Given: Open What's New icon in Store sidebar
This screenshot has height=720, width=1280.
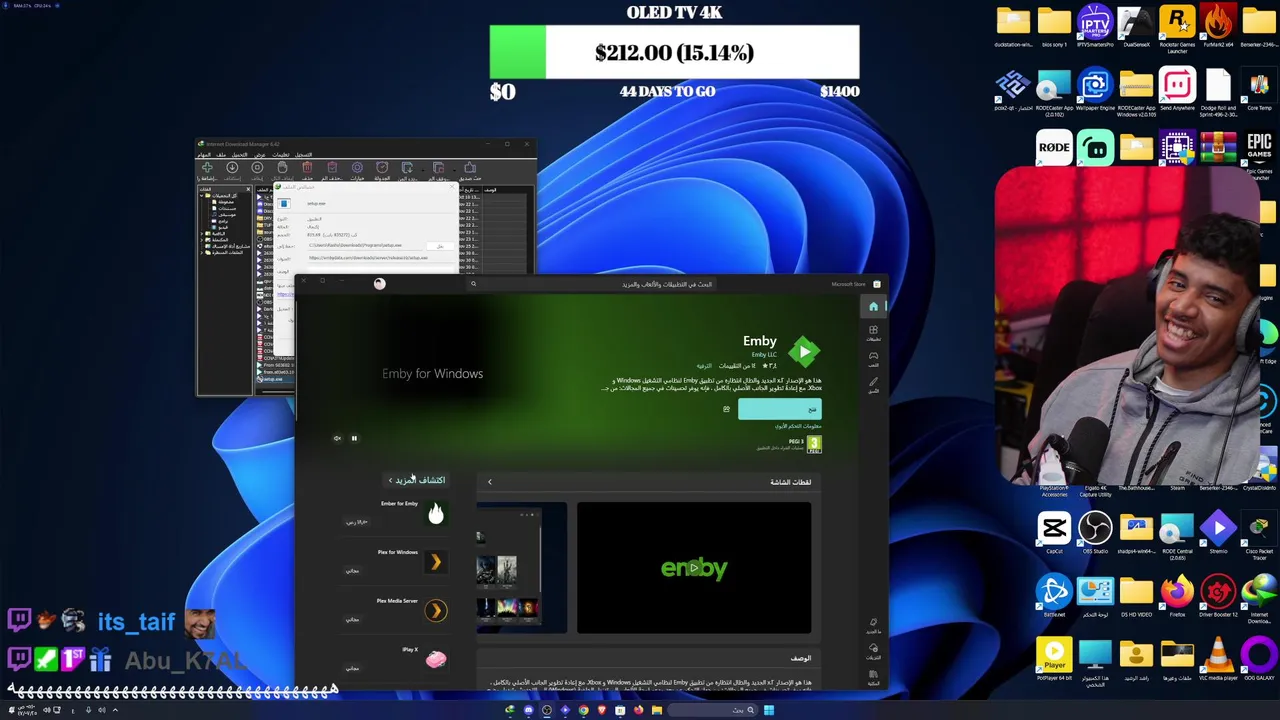Looking at the screenshot, I should (x=873, y=624).
